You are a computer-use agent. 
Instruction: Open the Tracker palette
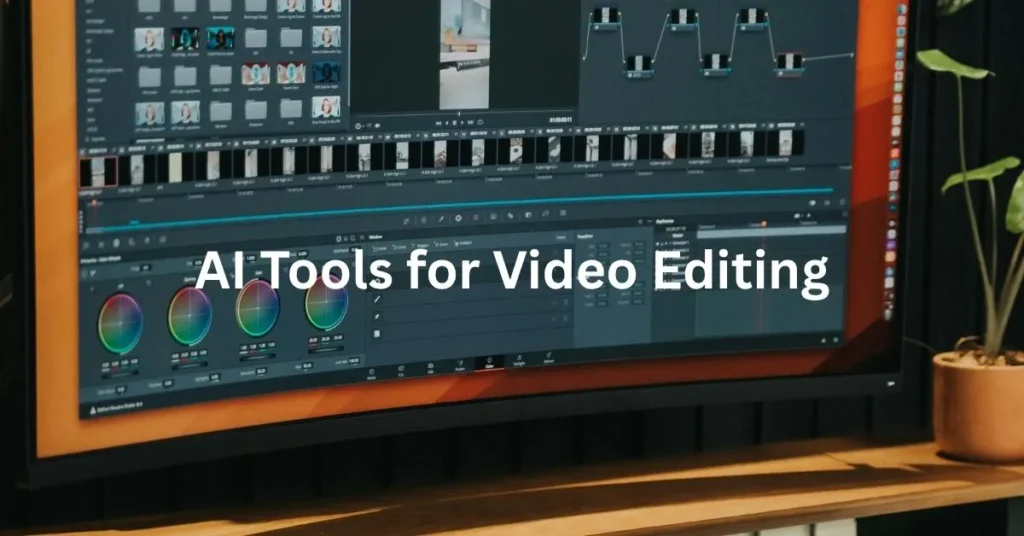click(x=475, y=217)
